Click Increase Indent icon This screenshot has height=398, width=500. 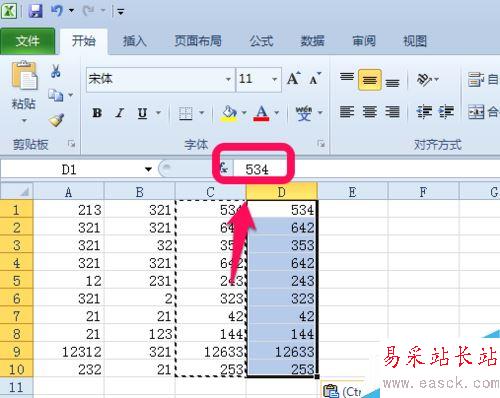coord(446,112)
